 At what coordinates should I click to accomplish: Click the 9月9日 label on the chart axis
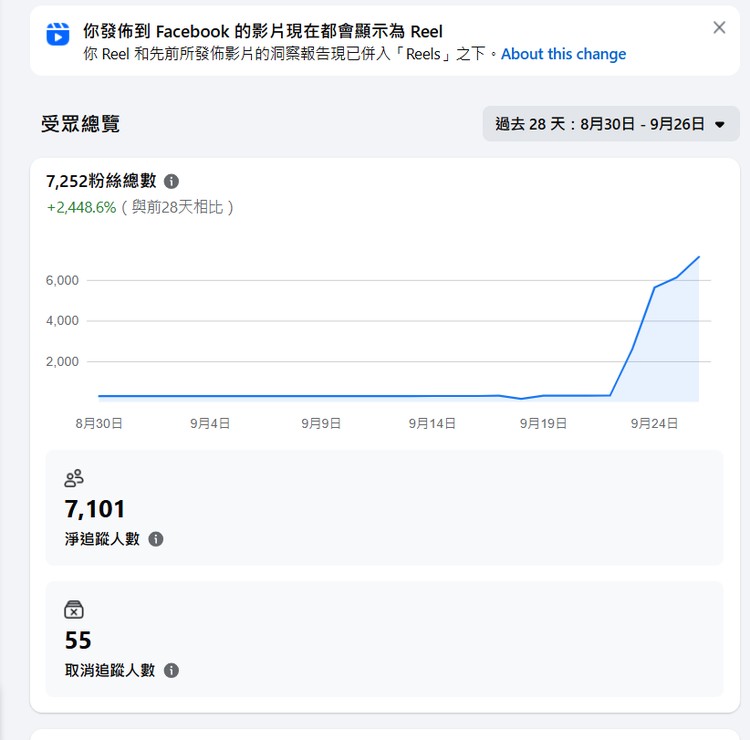(321, 423)
